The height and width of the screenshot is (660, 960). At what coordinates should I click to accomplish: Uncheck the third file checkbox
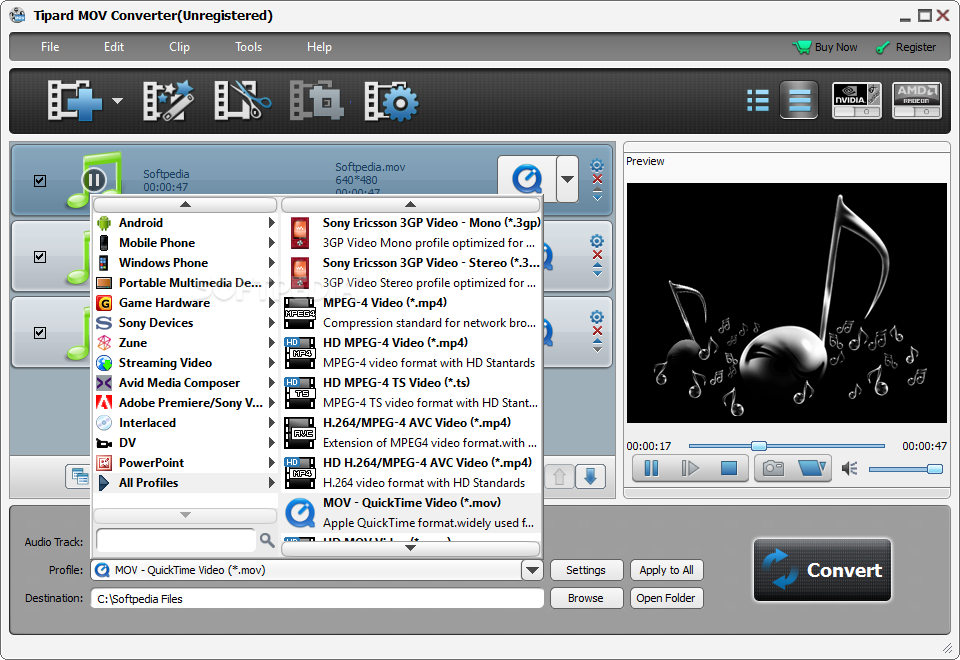tap(40, 332)
